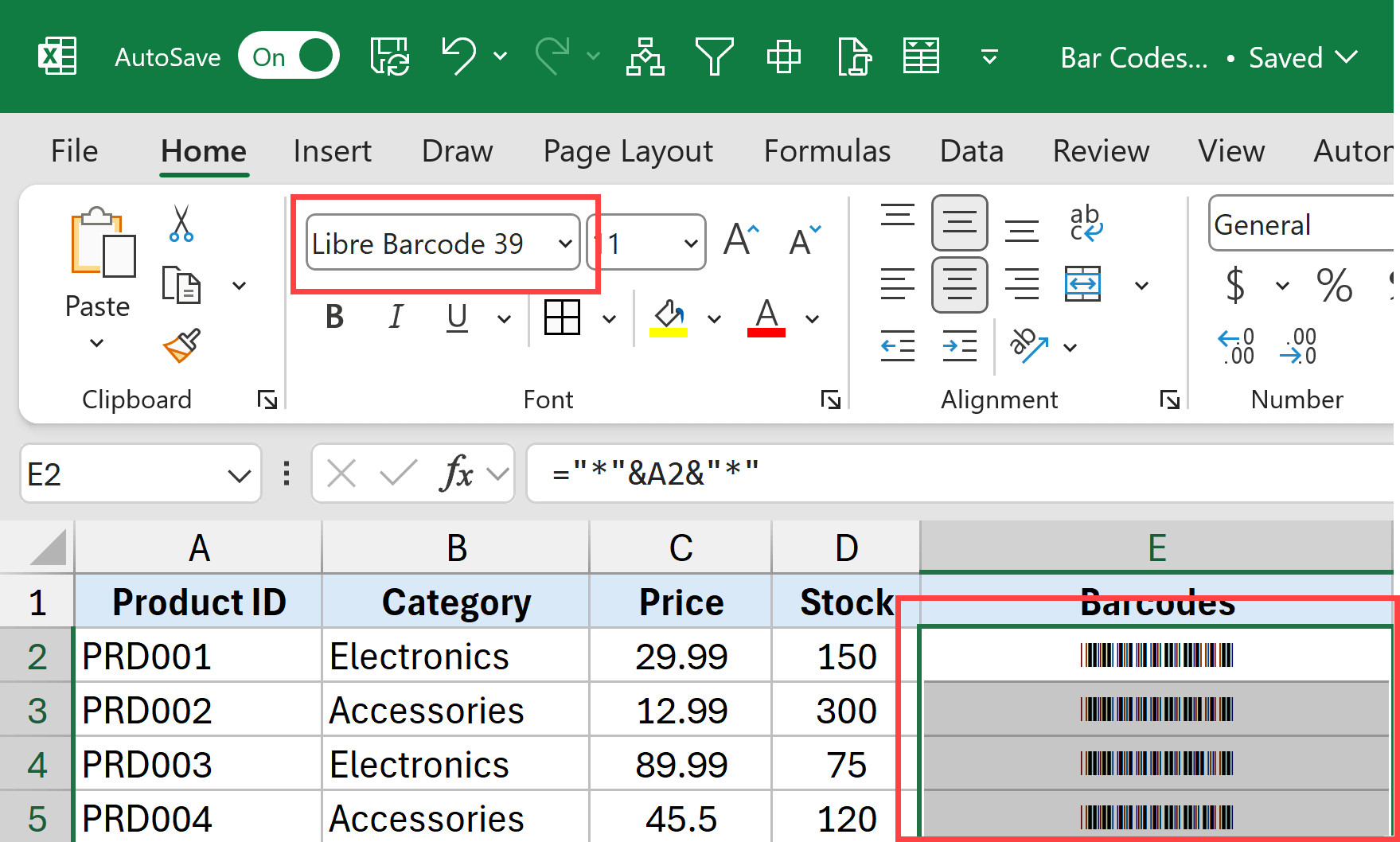Apply bold formatting from the Font group
The width and height of the screenshot is (1400, 842).
point(333,317)
